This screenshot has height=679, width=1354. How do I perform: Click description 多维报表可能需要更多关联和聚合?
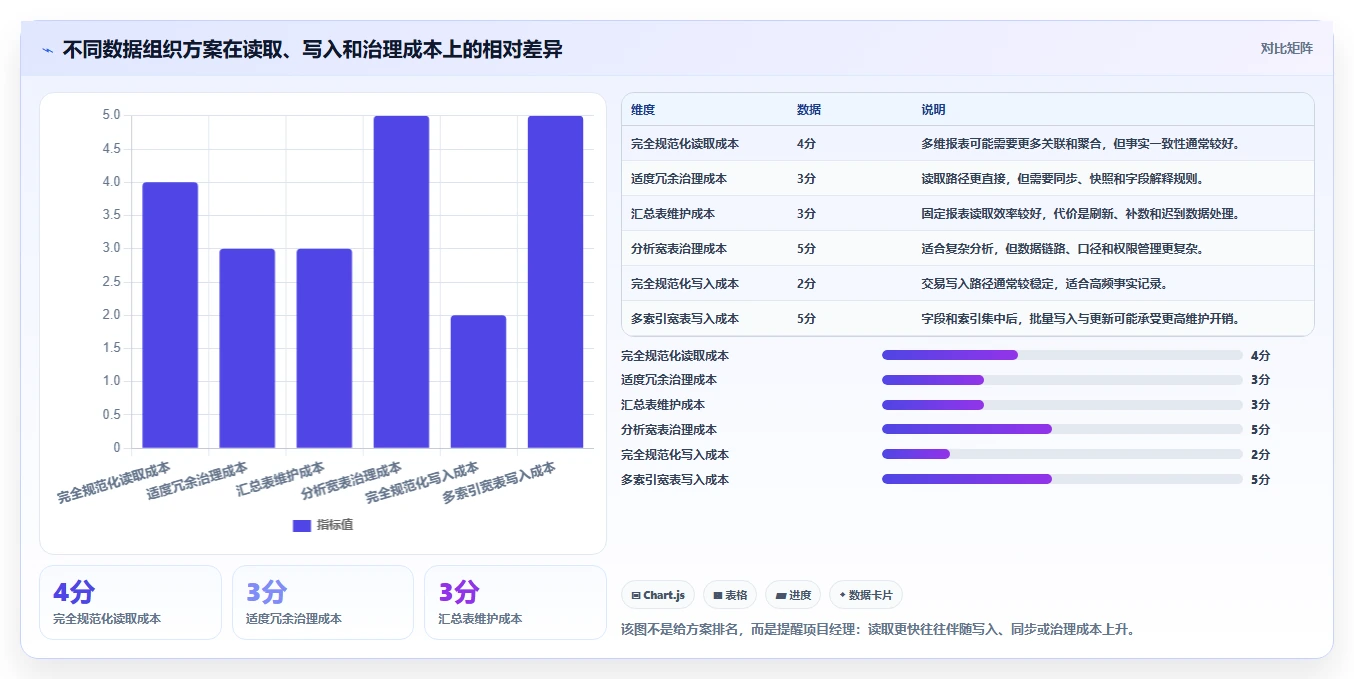pyautogui.click(x=1081, y=144)
